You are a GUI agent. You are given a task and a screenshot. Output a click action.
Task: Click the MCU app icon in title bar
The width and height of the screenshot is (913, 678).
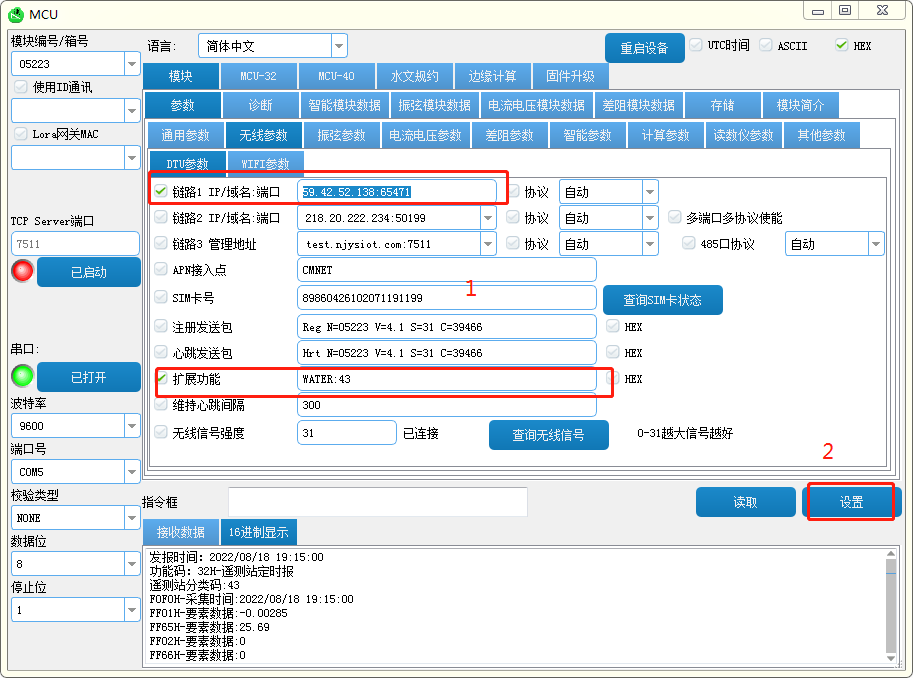16,14
